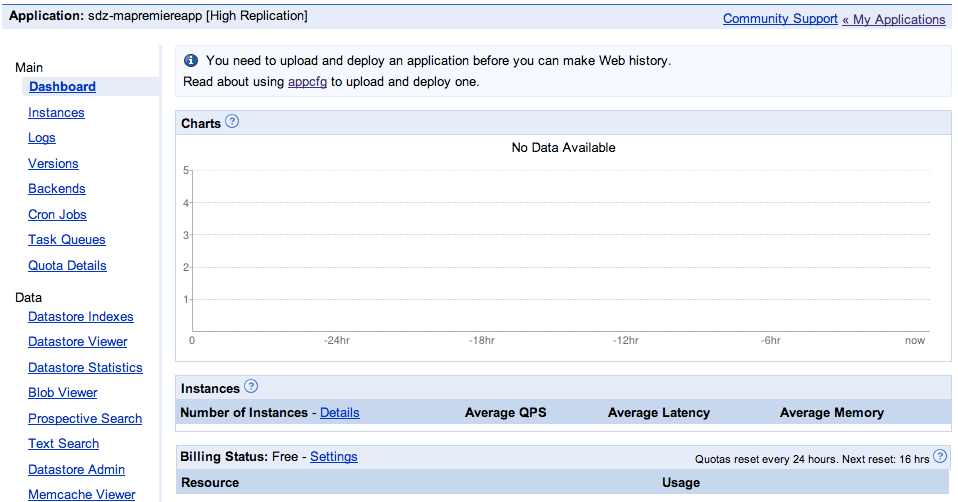Click the blue info icon in notice
Image resolution: width=958 pixels, height=502 pixels.
coord(191,61)
